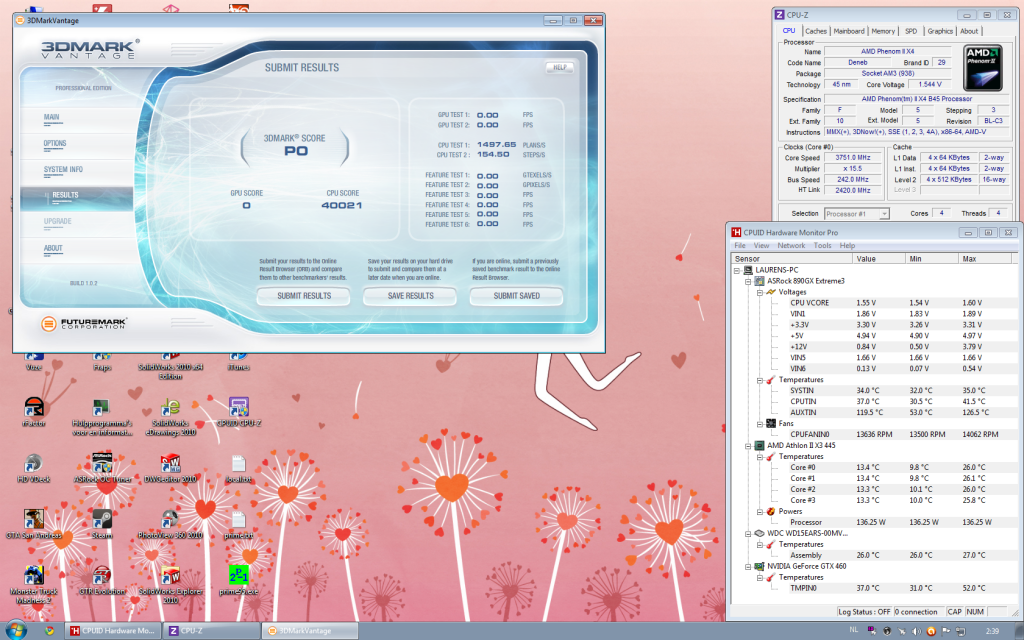Image resolution: width=1024 pixels, height=640 pixels.
Task: Select the prime.txt file icon
Action: point(238,524)
